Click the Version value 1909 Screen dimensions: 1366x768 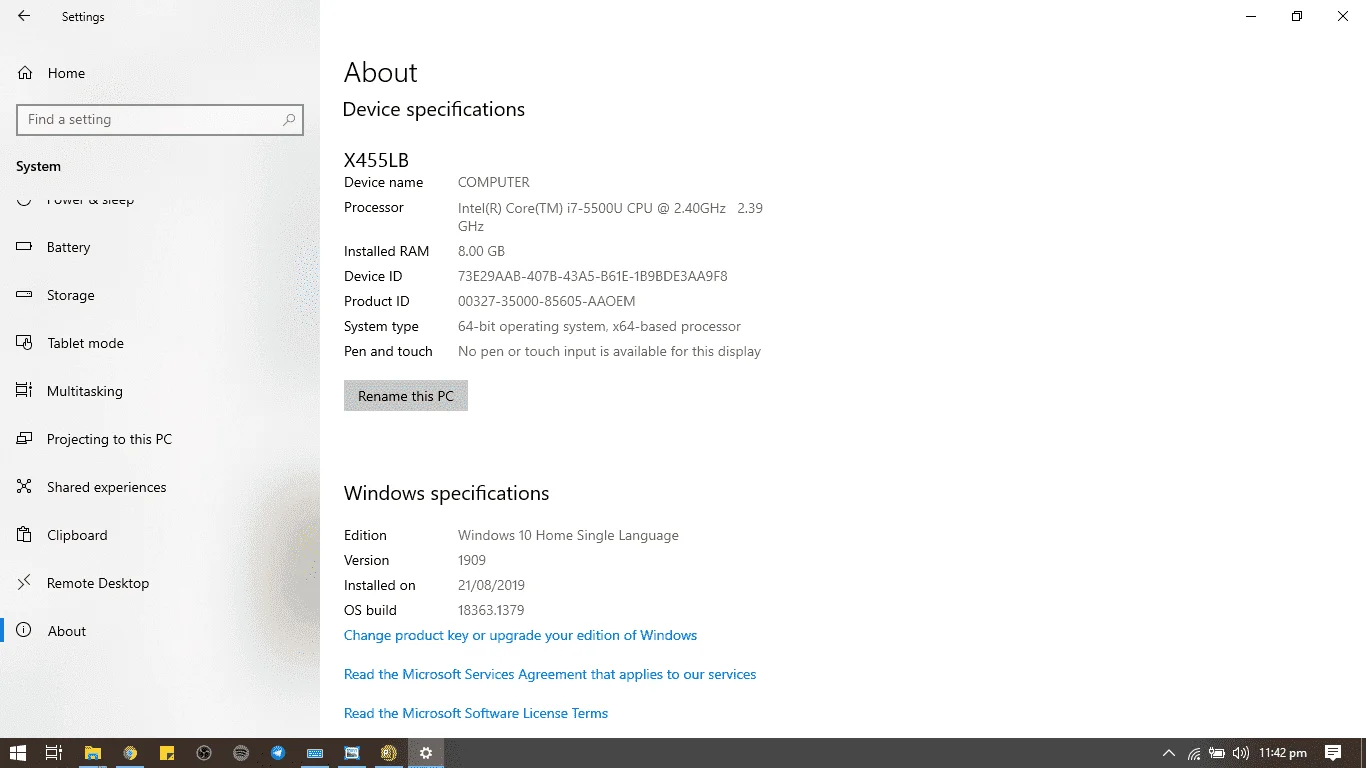coord(472,560)
